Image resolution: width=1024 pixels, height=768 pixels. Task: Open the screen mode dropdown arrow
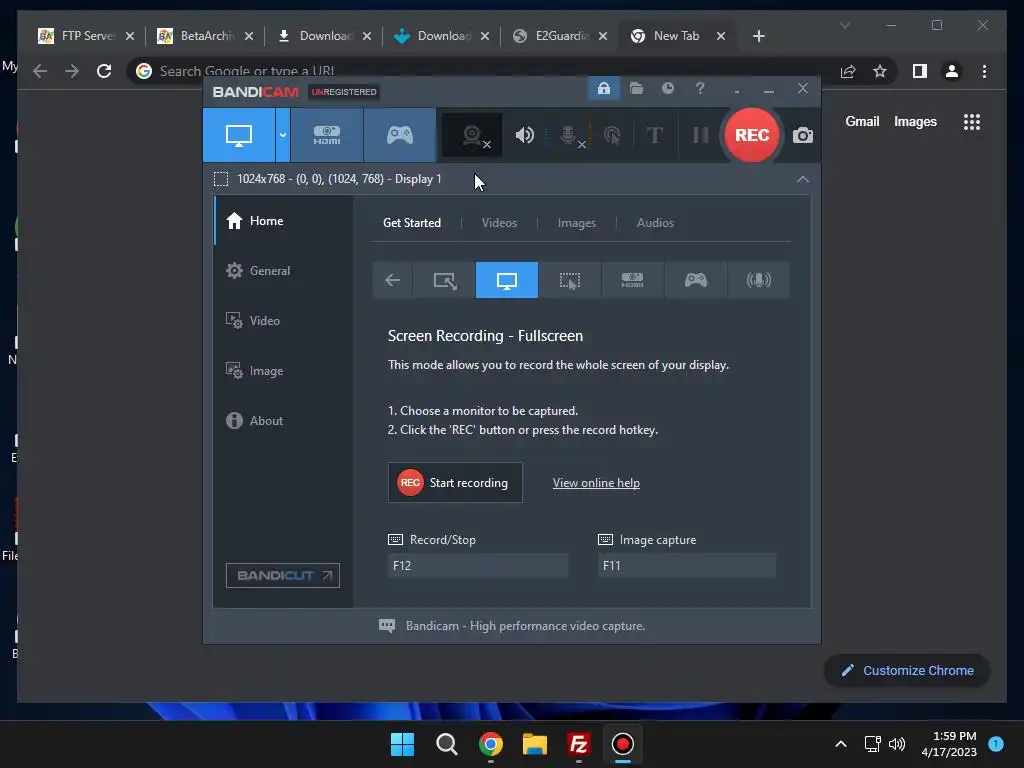click(283, 135)
